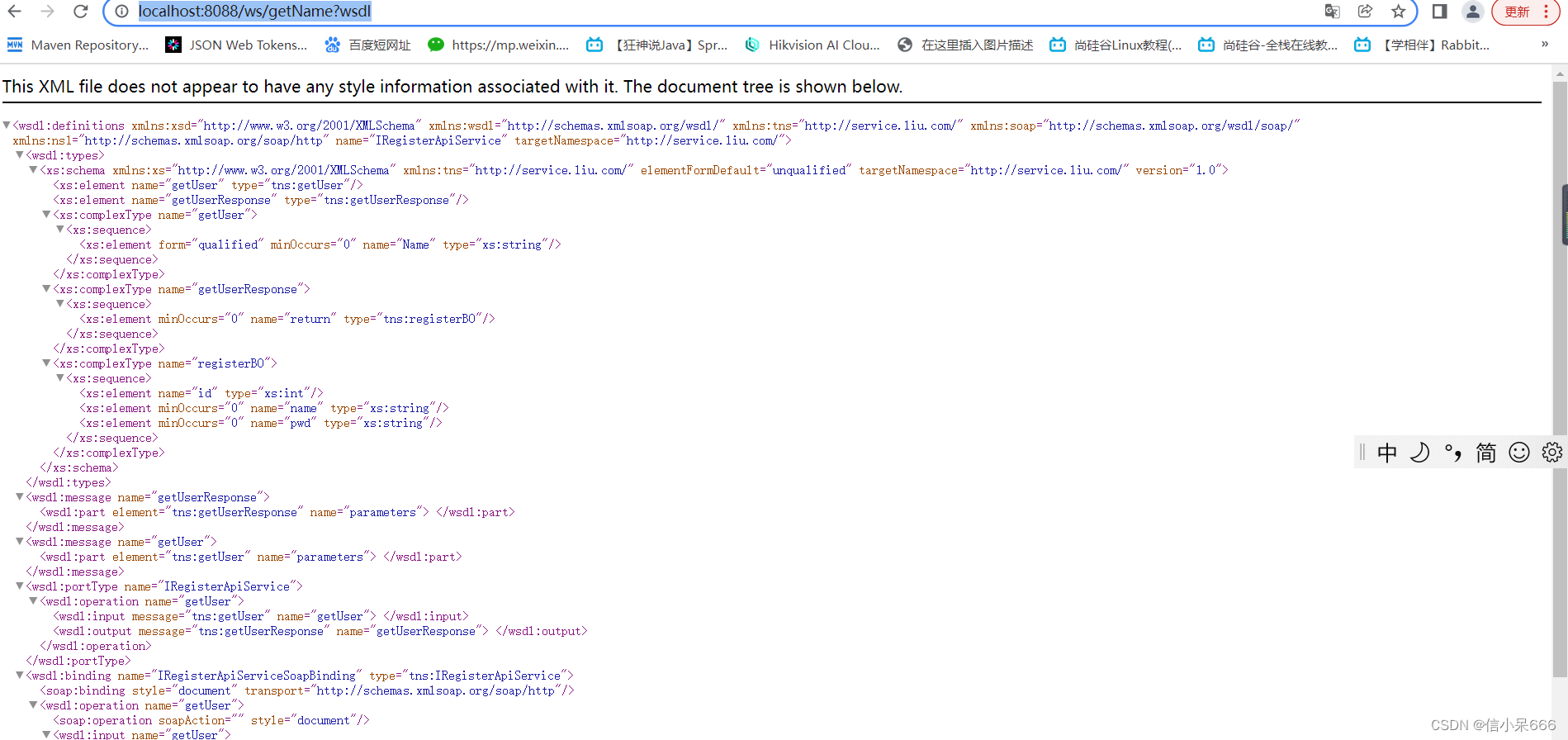Screen dimensions: 1568x740
Task: Open the translate page icon
Action: pos(1332,12)
